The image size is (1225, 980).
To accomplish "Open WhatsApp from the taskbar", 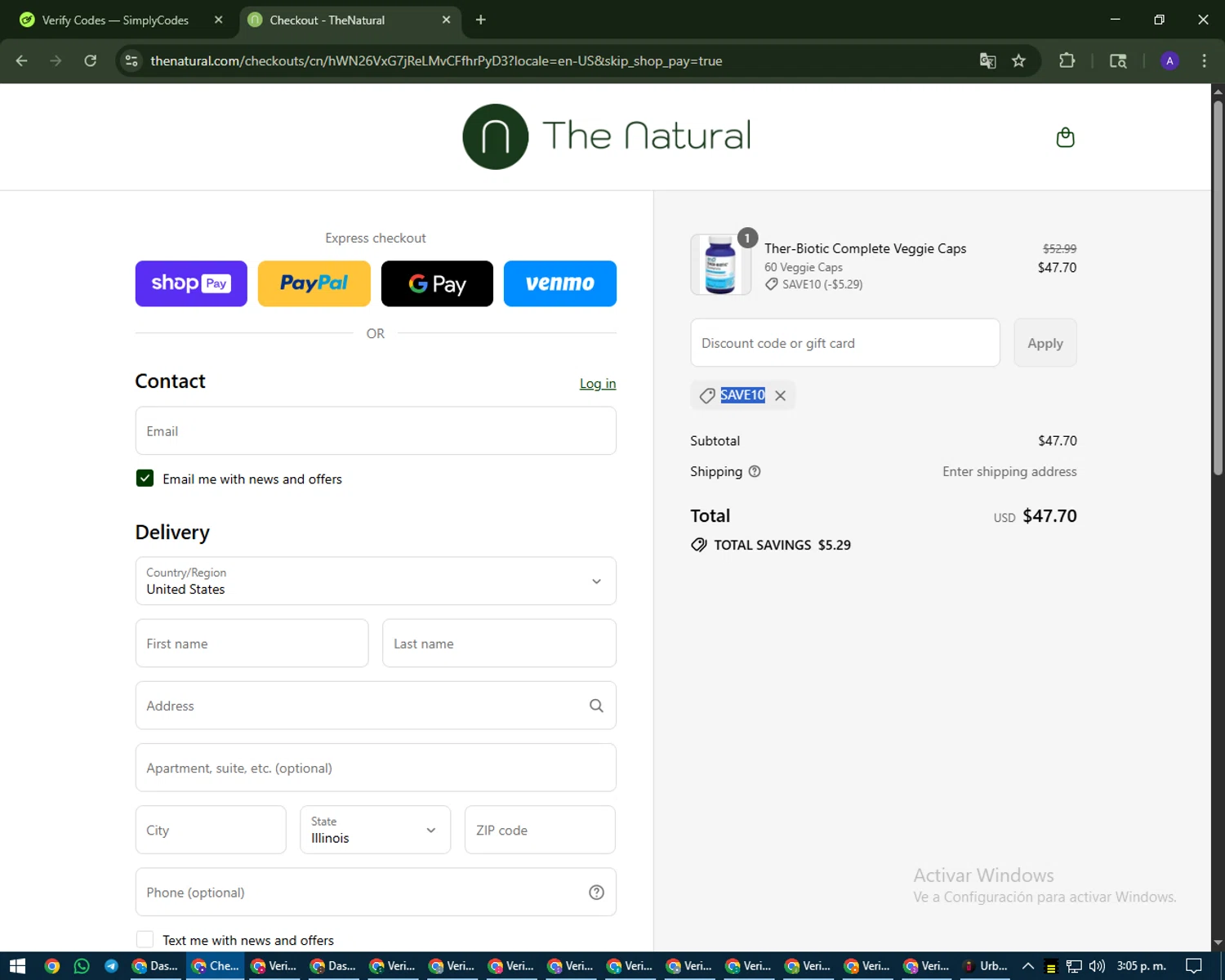I will [82, 966].
